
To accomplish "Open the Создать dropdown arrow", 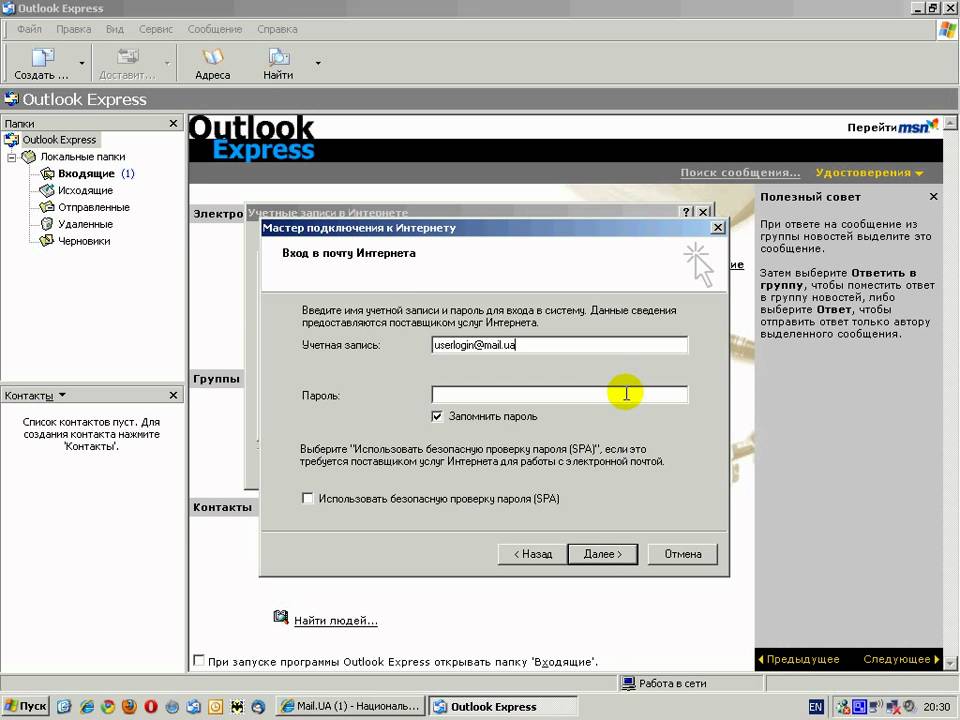I will tap(81, 63).
